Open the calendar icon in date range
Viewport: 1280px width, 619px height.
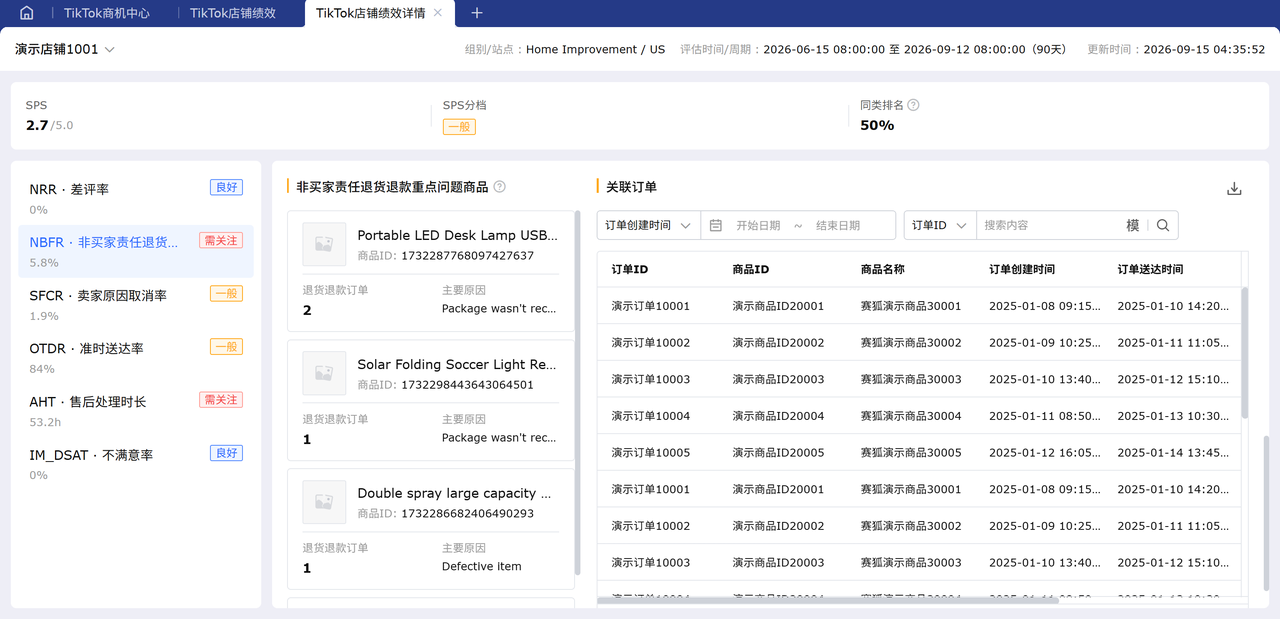pyautogui.click(x=716, y=226)
